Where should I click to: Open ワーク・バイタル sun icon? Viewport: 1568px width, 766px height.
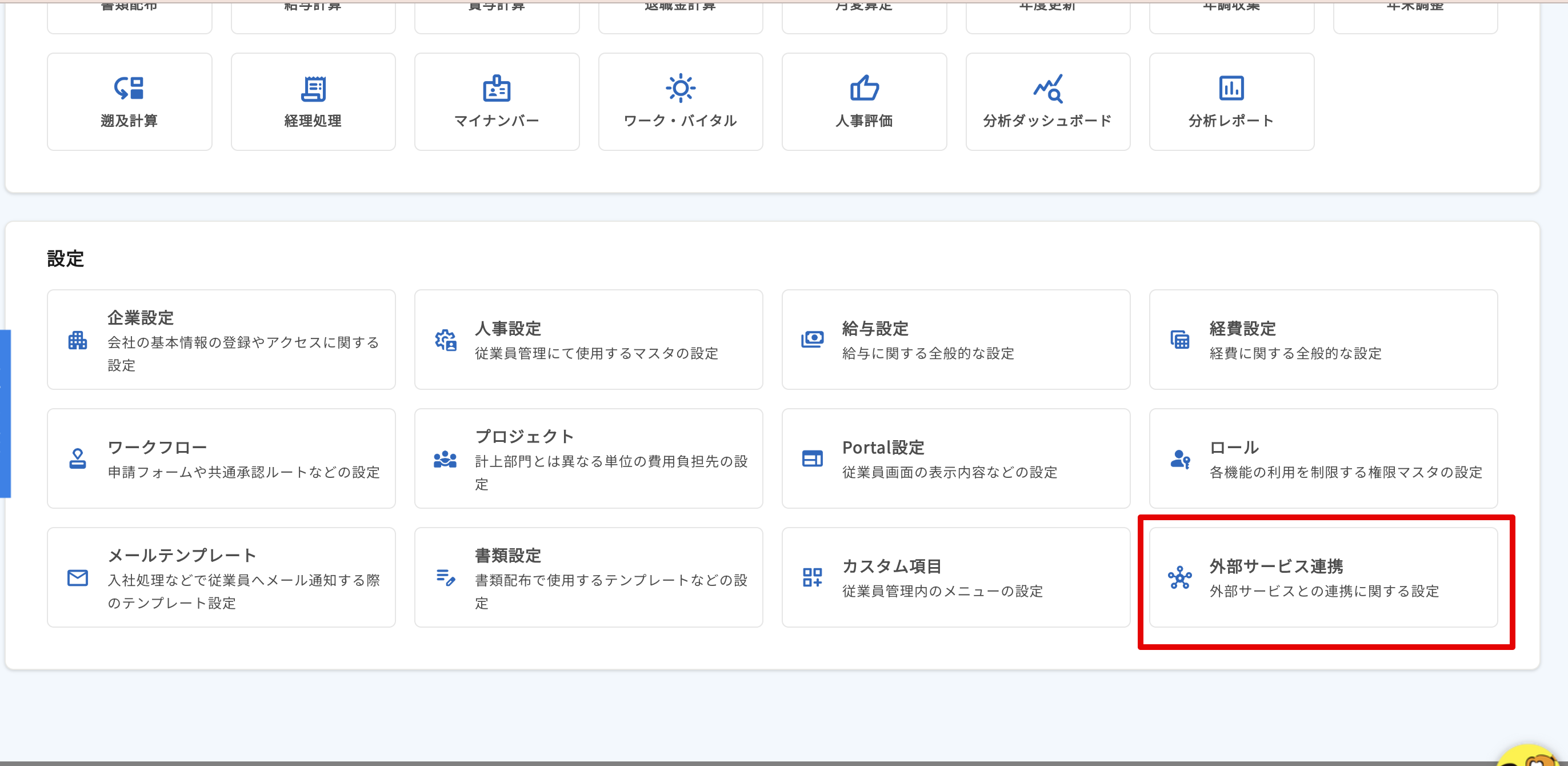tap(680, 88)
